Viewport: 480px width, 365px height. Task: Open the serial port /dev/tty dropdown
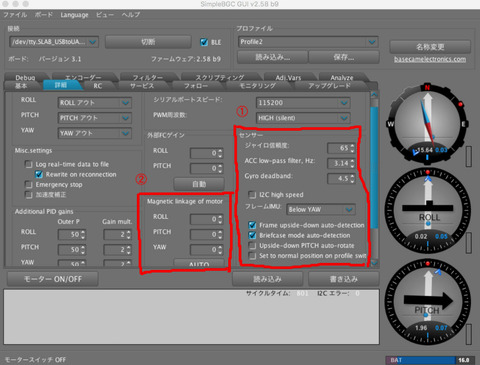click(x=54, y=42)
